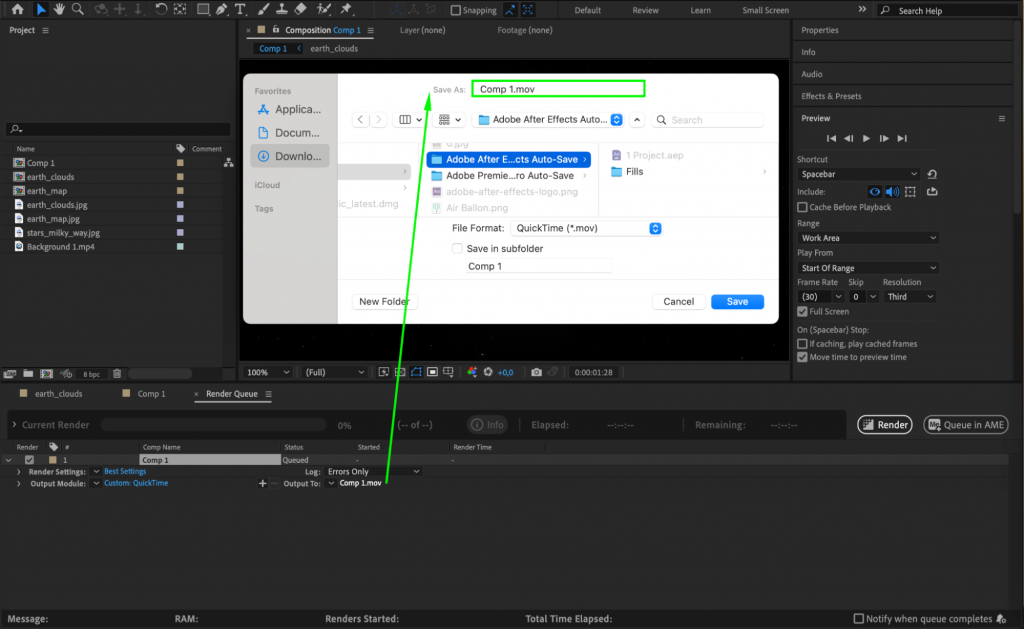Expand the Render Settings row
Viewport: 1024px width, 629px height.
pos(19,471)
